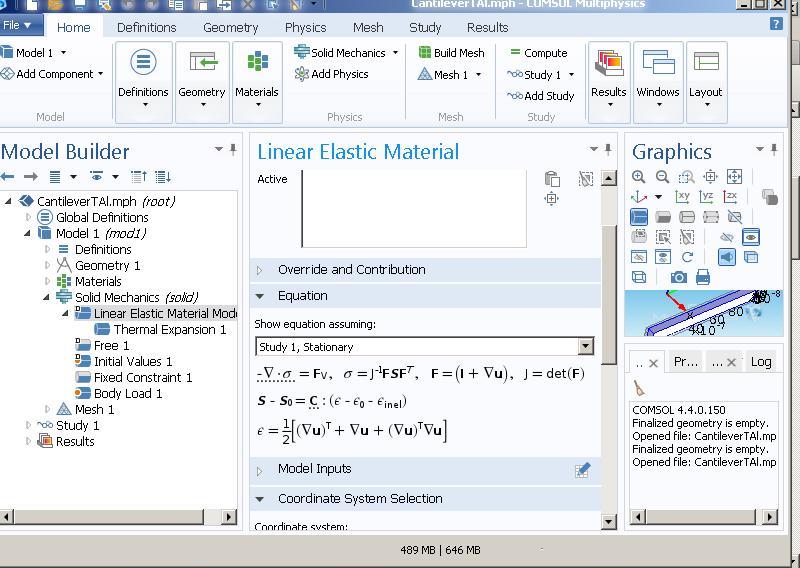Expand the Geometry 1 tree node
Image resolution: width=800 pixels, height=568 pixels.
point(48,265)
